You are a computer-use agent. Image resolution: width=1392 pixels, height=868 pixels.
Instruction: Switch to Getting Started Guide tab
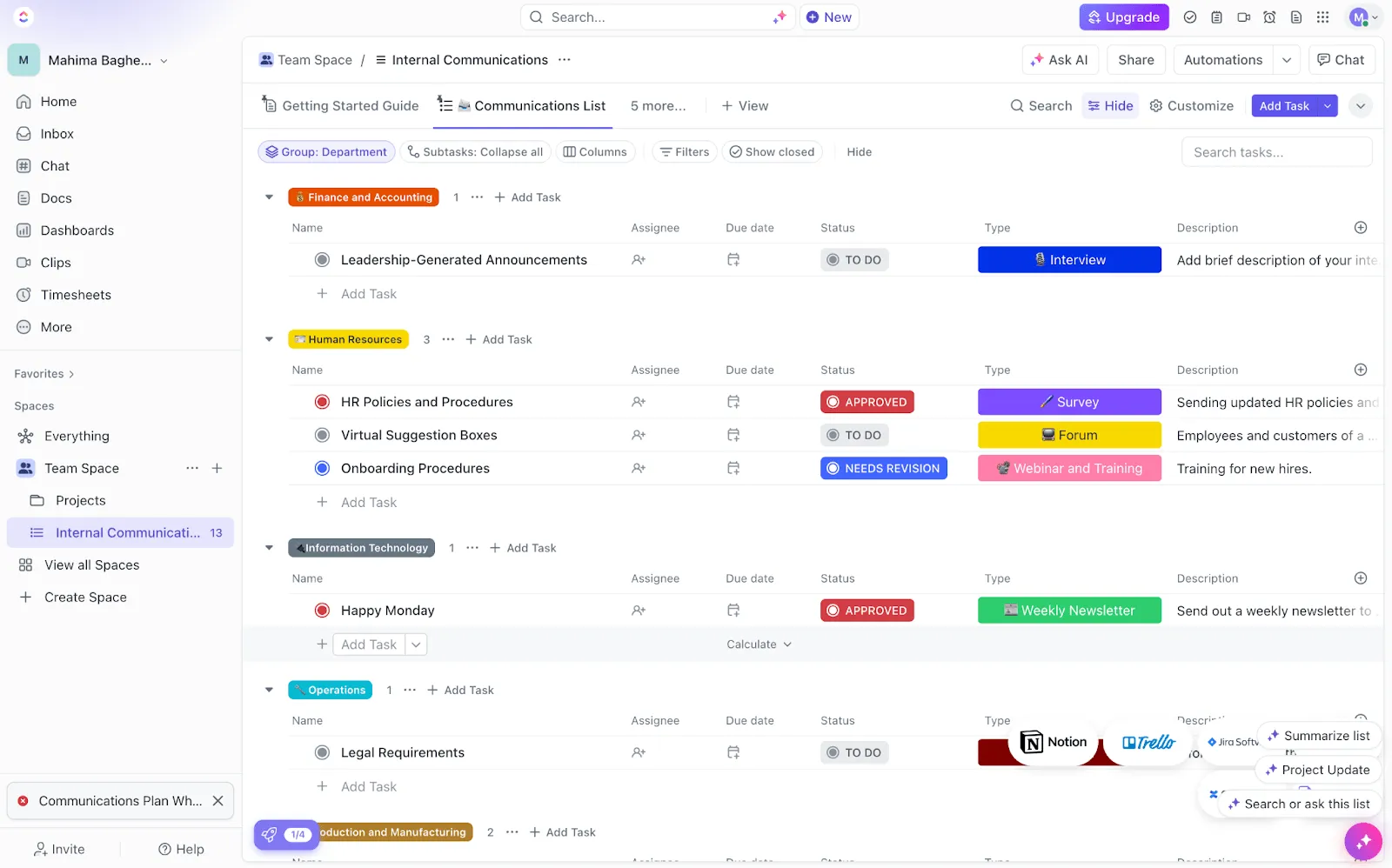340,106
